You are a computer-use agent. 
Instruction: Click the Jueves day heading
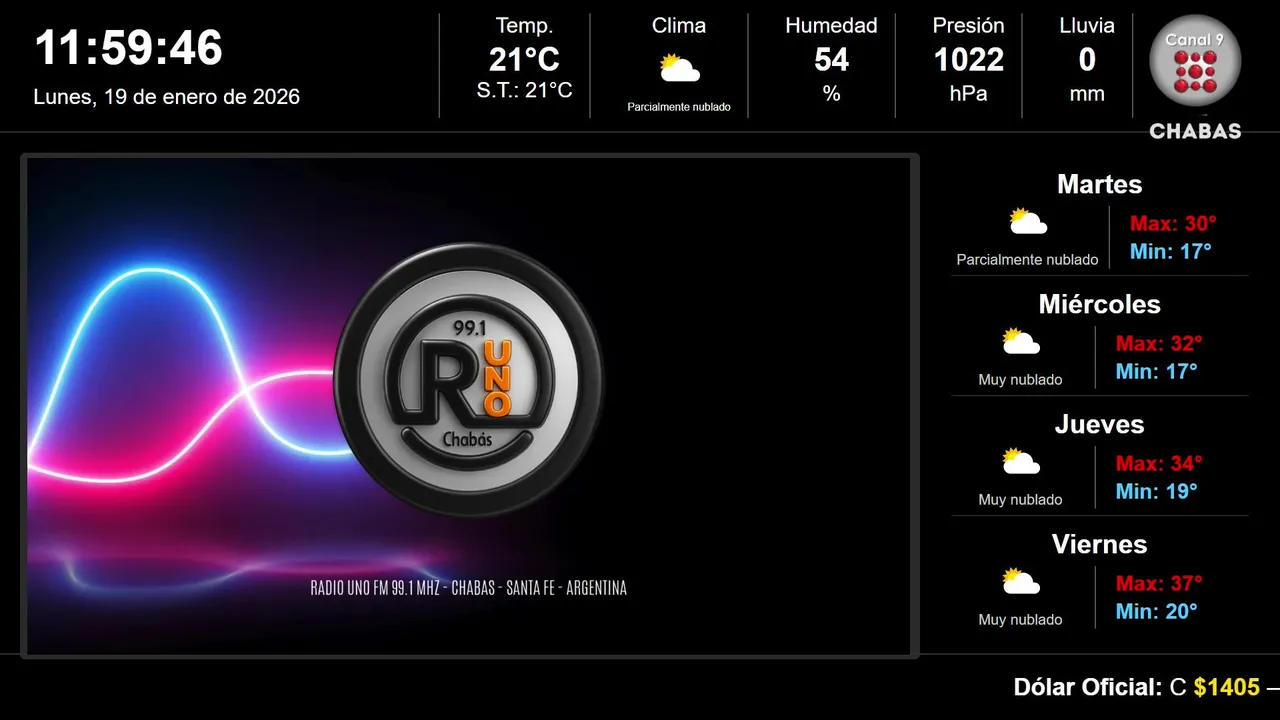(1099, 424)
